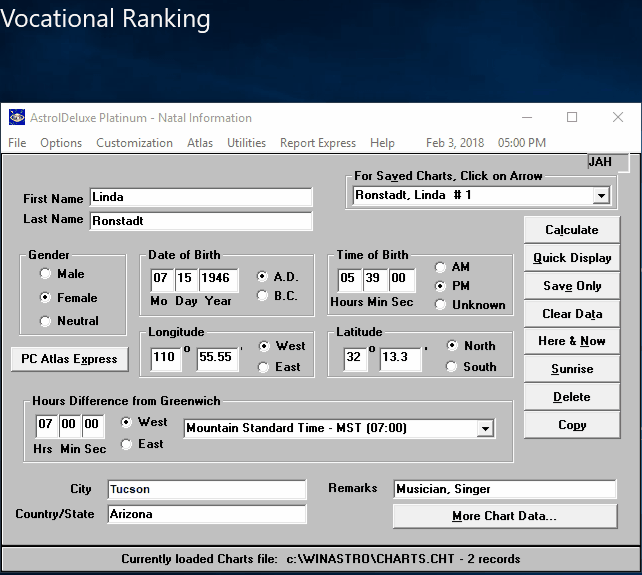
Task: Click the Copy button
Action: click(572, 425)
